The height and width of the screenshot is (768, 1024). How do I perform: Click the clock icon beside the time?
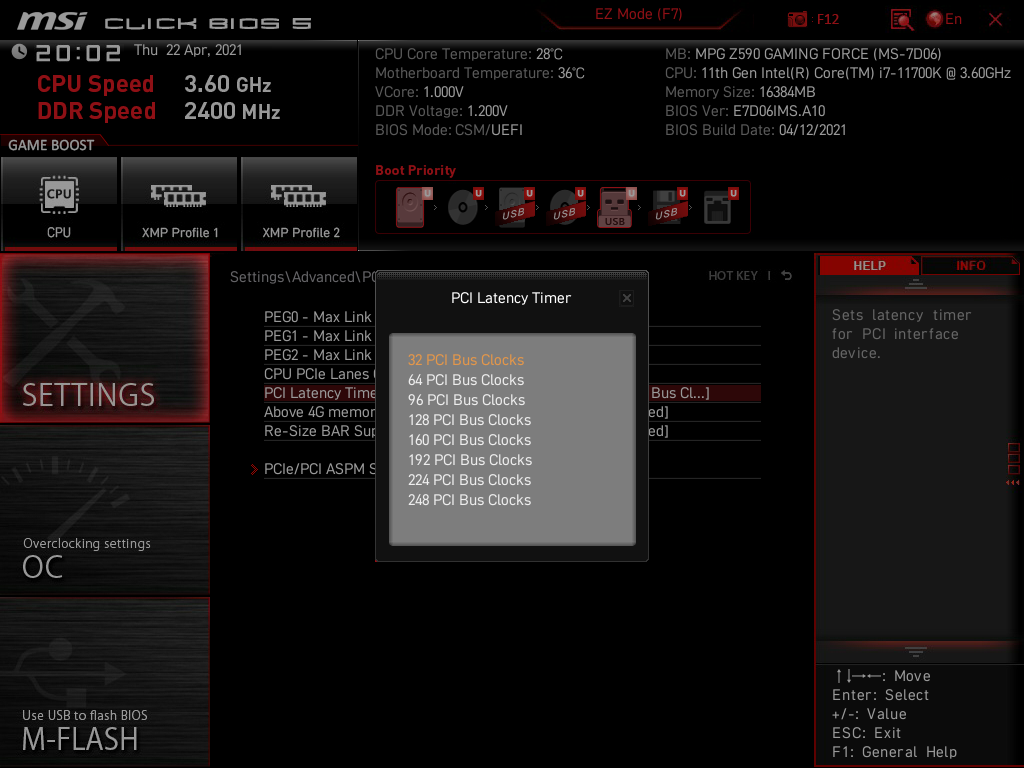coord(19,52)
